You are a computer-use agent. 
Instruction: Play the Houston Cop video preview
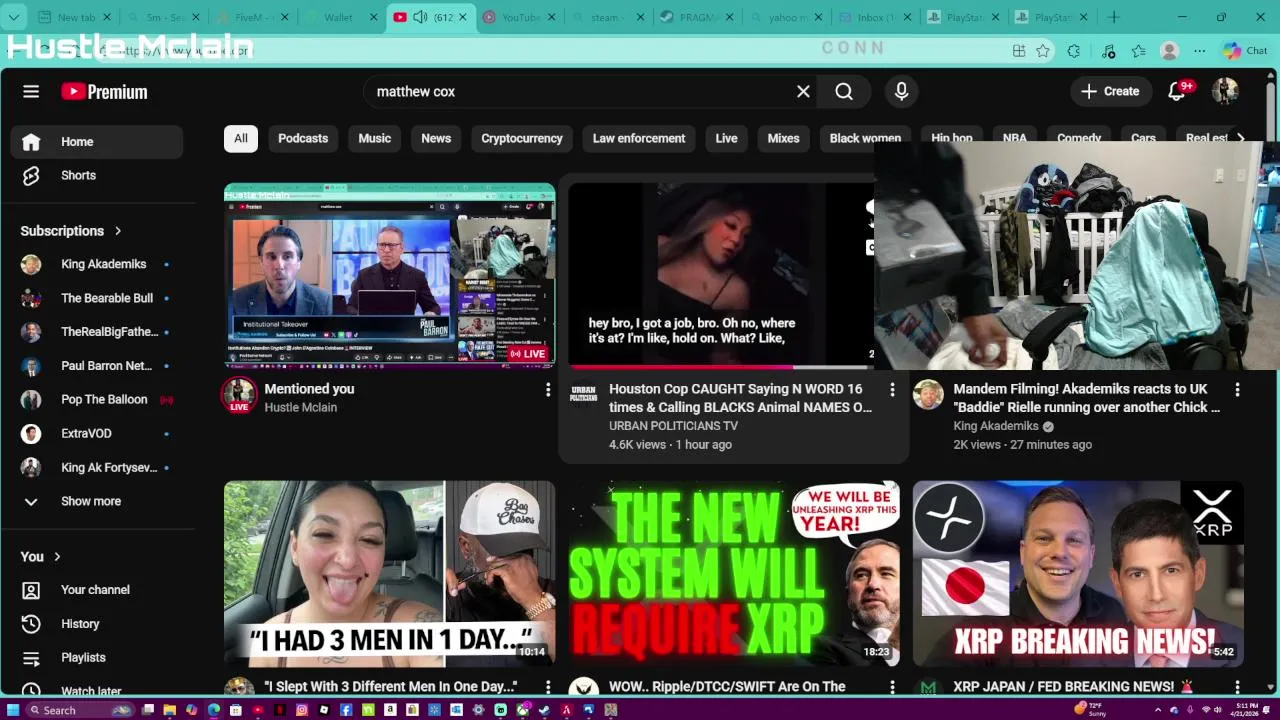[x=721, y=275]
